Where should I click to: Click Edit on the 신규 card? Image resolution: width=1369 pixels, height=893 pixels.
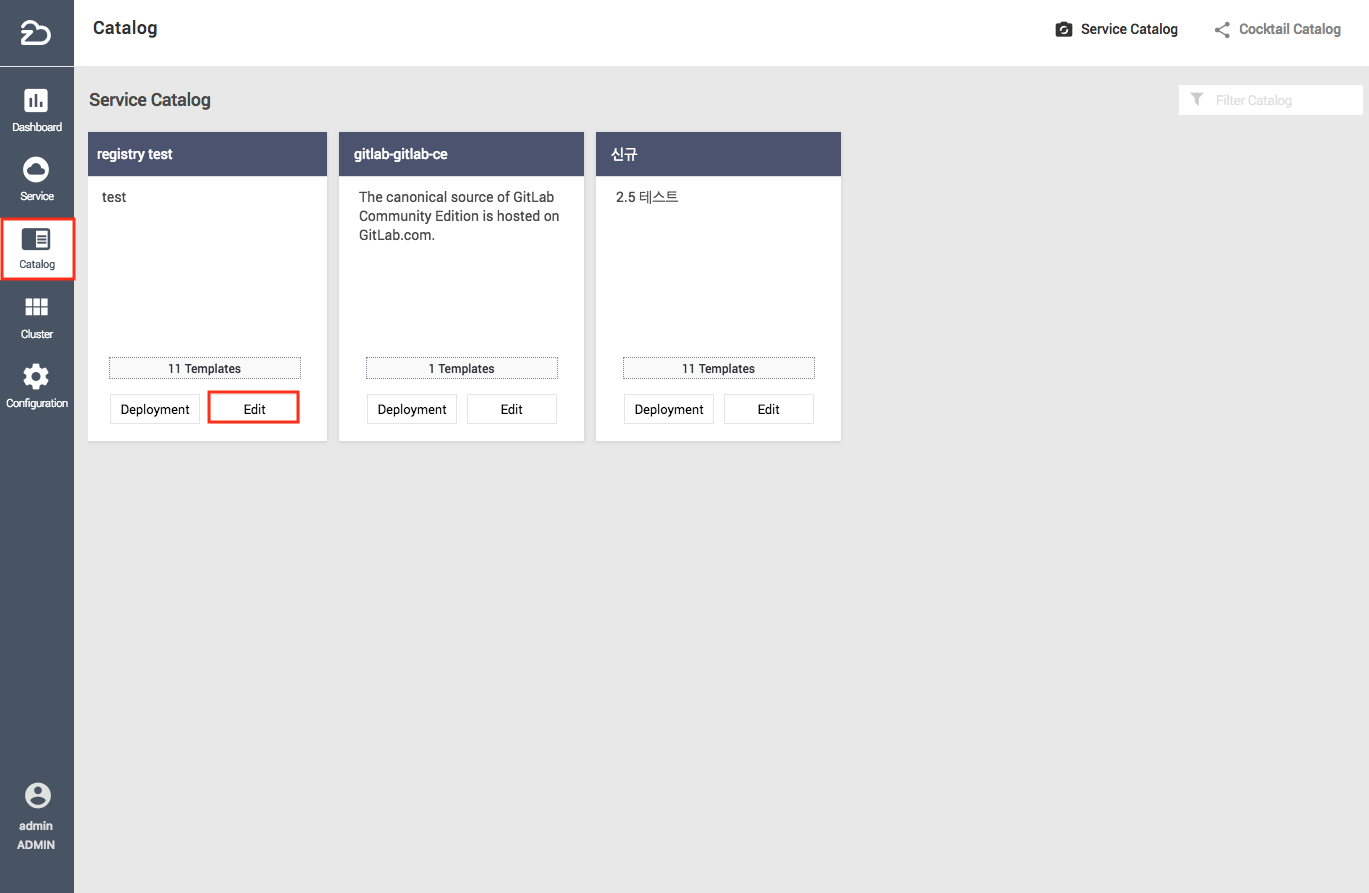[768, 409]
